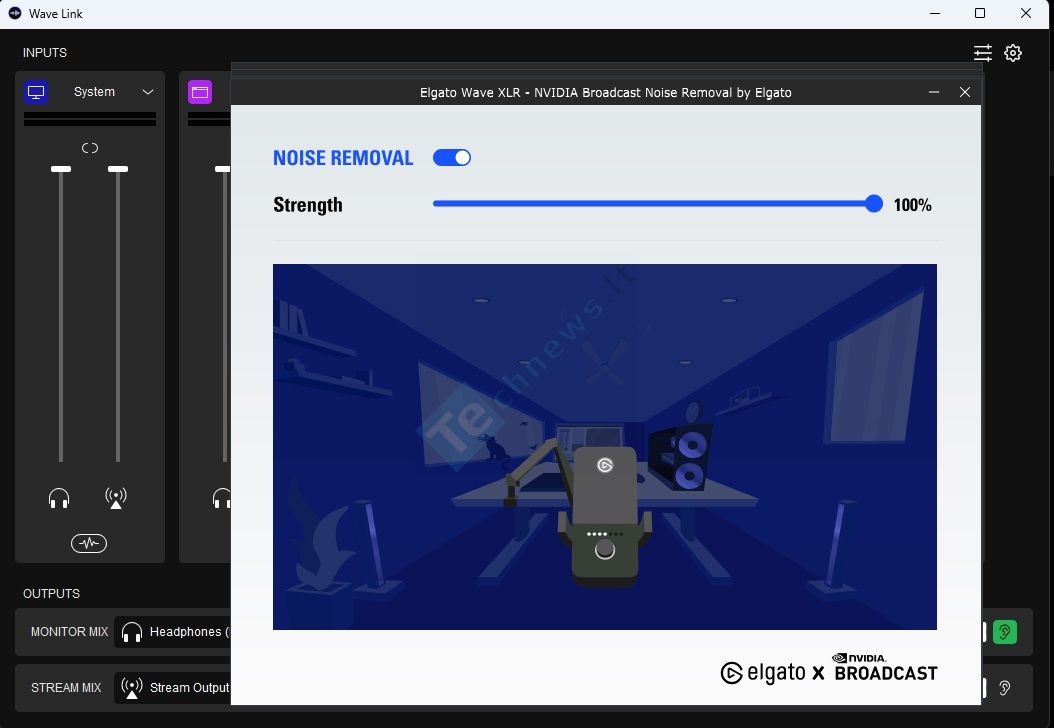Click the NOISE REMOVAL heading
The height and width of the screenshot is (728, 1054).
343,158
